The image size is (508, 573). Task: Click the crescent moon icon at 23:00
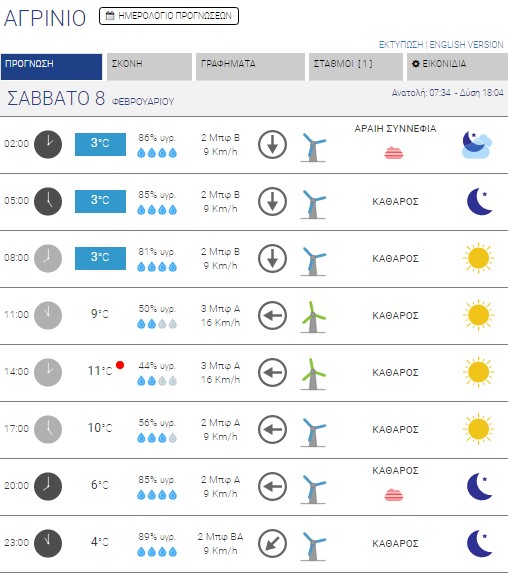pos(479,543)
